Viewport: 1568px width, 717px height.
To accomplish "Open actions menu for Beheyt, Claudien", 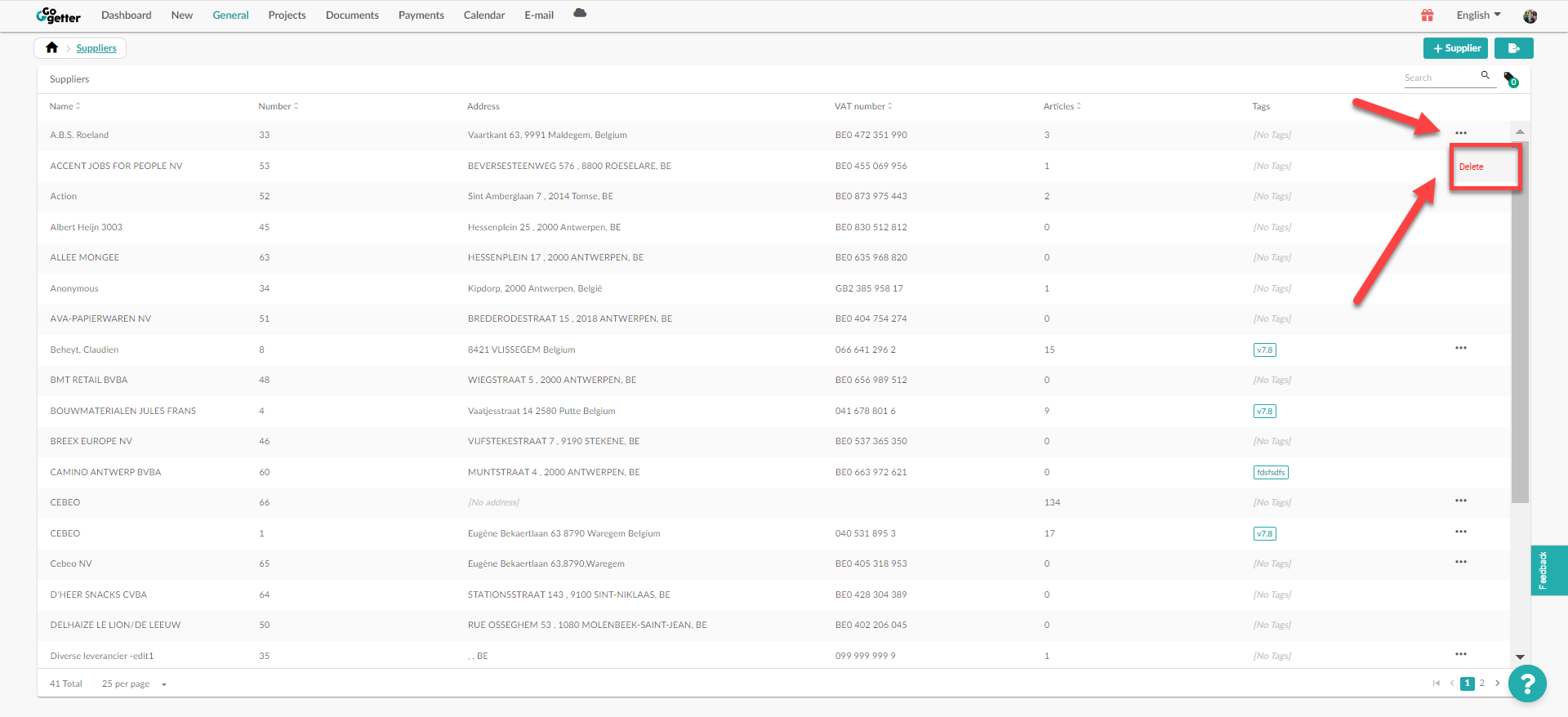I will 1461,348.
